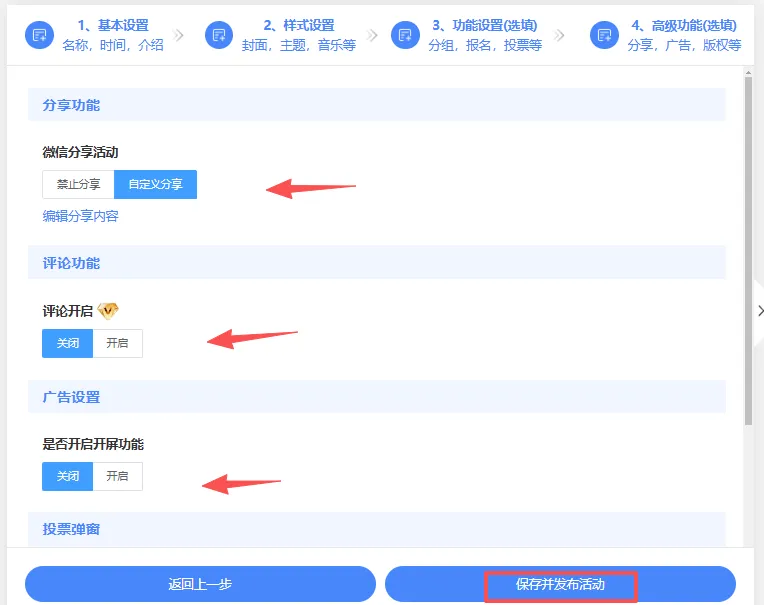Click the VIP diamond icon beside 评论开启
Screen dimensions: 764x605
pos(108,311)
